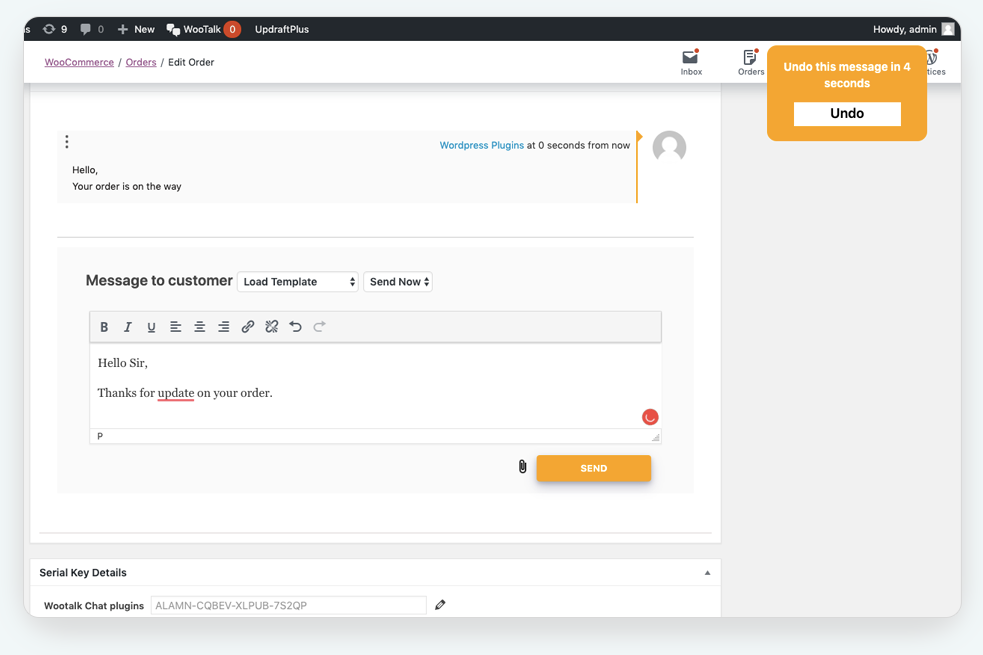Change delivery timing via Send Now dropdown
Screen dimensions: 983x655
pyautogui.click(x=398, y=281)
